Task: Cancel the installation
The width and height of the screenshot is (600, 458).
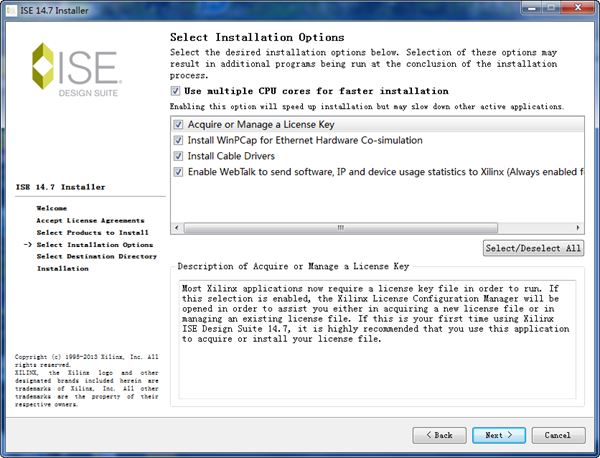Action: tap(558, 435)
